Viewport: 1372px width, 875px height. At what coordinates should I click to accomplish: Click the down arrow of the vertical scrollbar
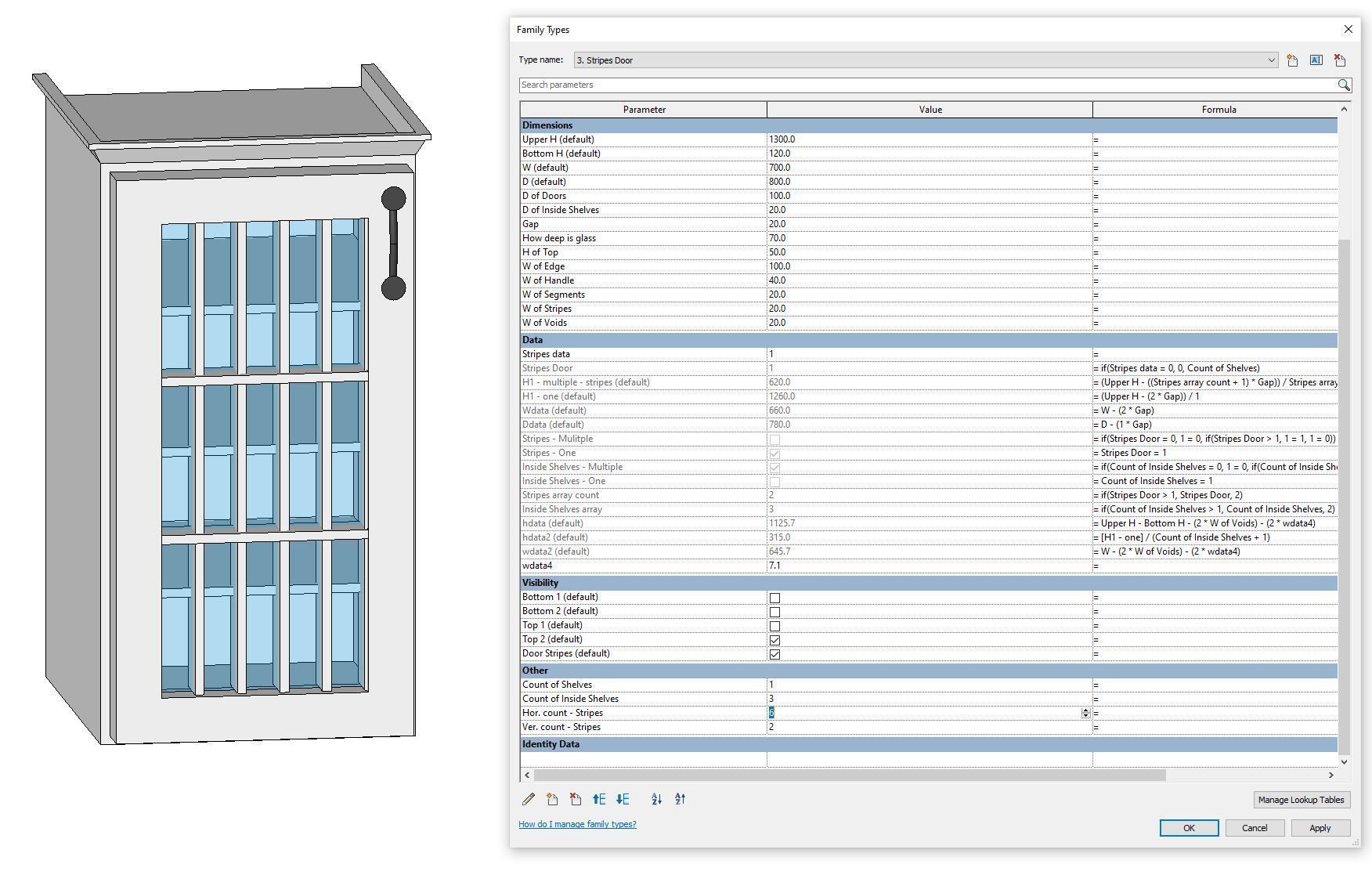1344,761
